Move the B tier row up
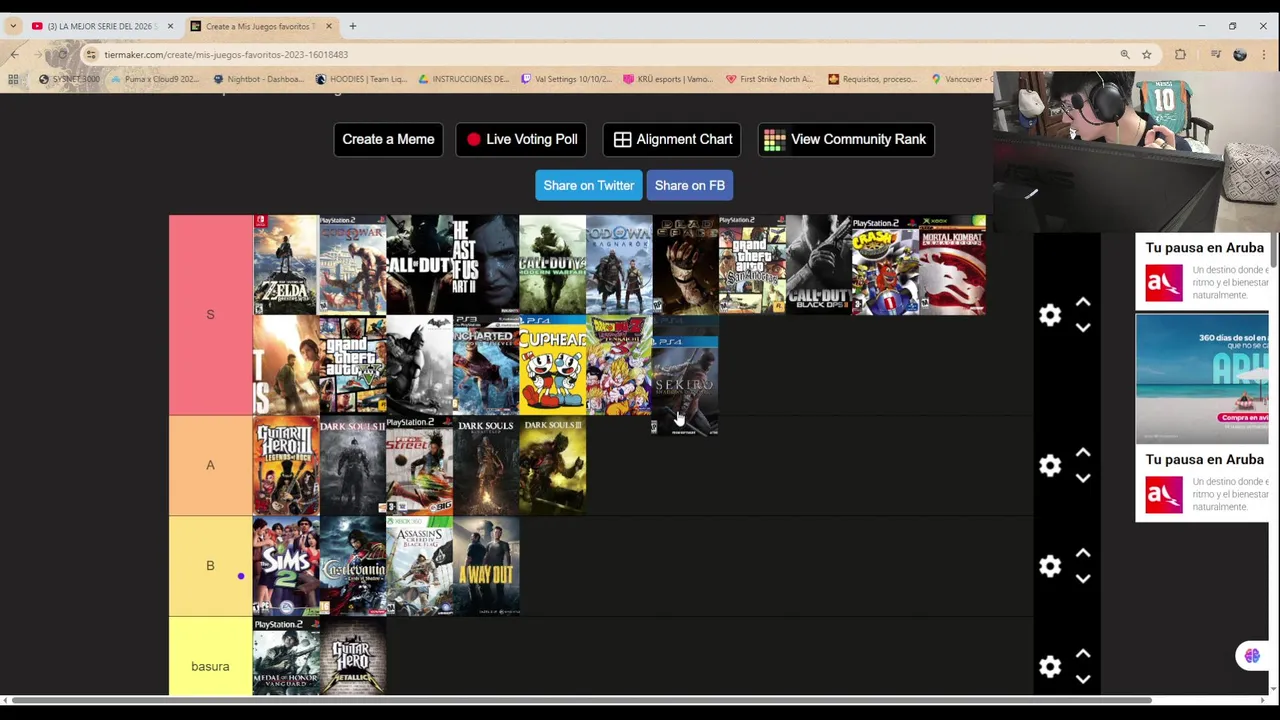The height and width of the screenshot is (720, 1280). 1083,553
